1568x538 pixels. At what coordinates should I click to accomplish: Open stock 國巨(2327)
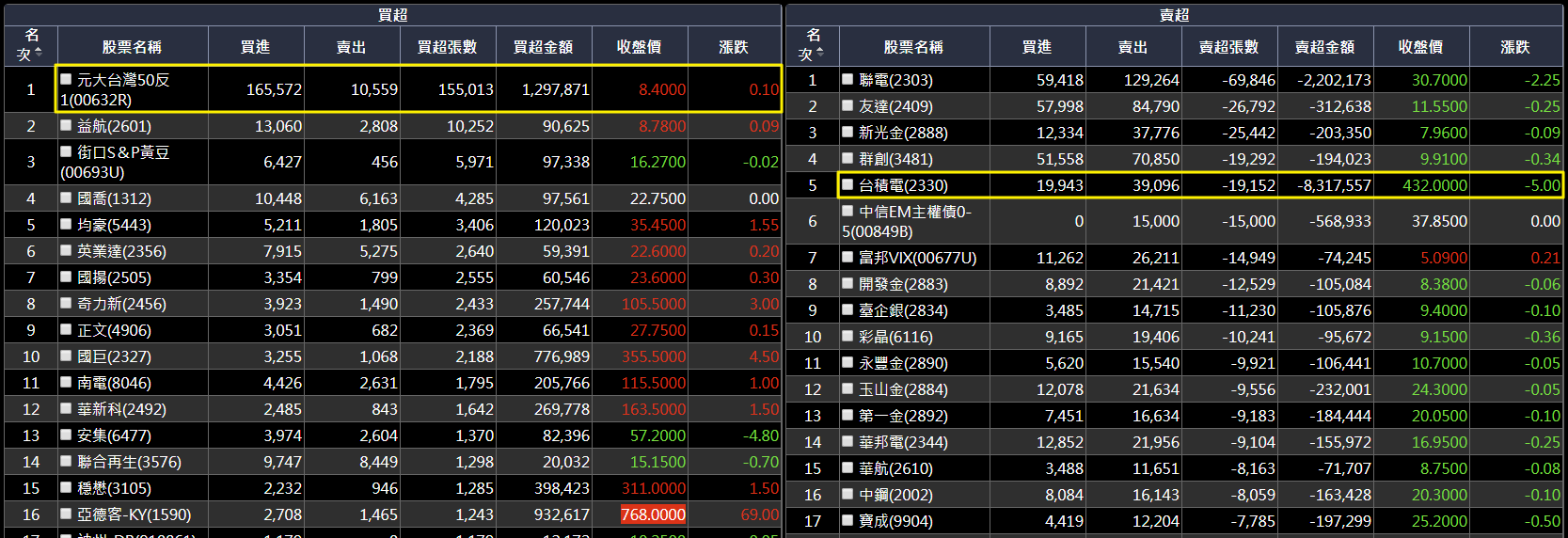[x=114, y=356]
